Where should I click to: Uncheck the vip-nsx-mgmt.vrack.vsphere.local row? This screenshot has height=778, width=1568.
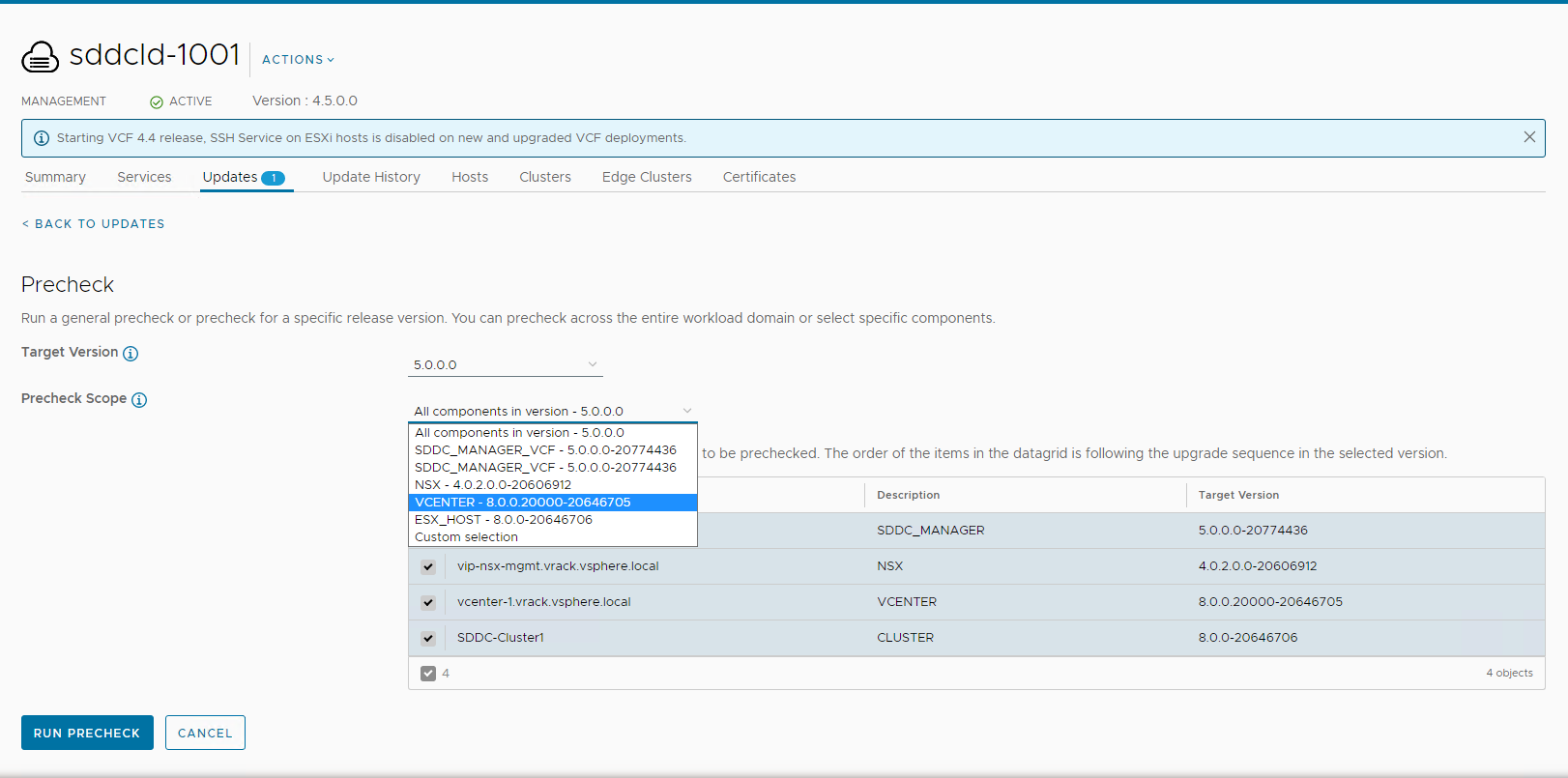[428, 567]
